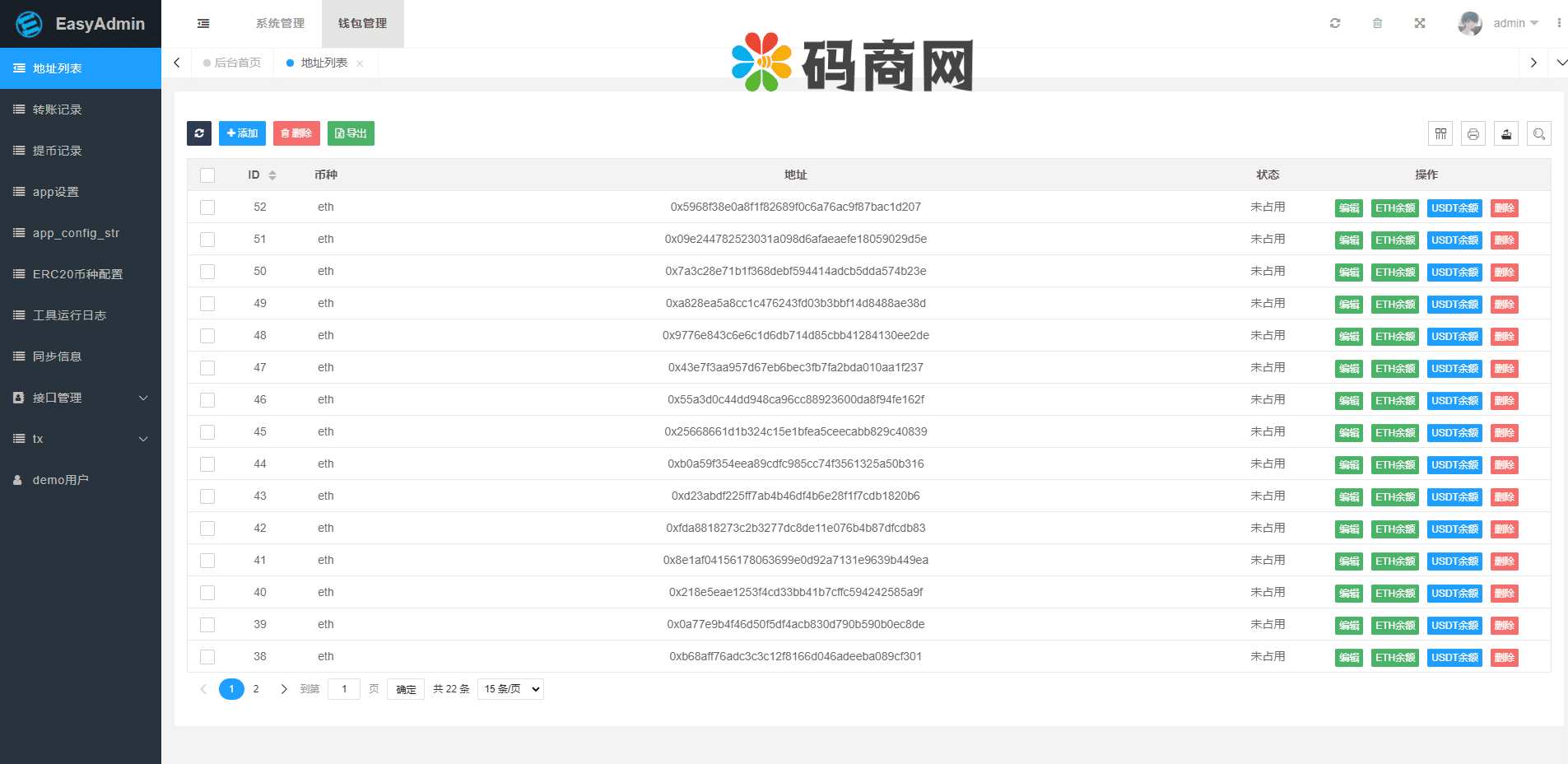
Task: Sort table by the ID column arrows
Action: (272, 175)
